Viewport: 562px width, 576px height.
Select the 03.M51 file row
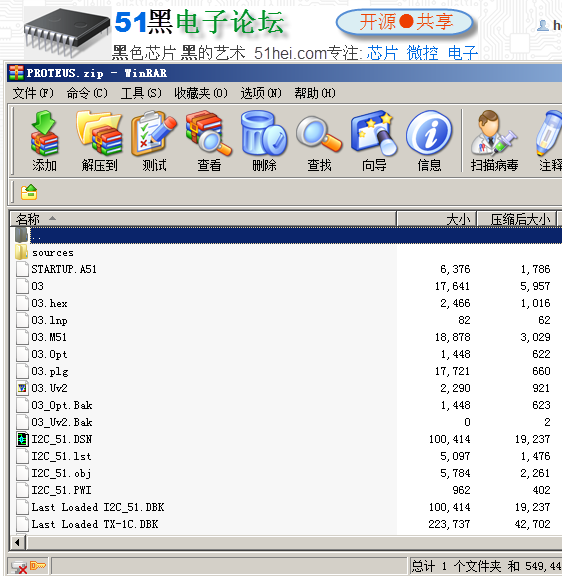(285, 337)
